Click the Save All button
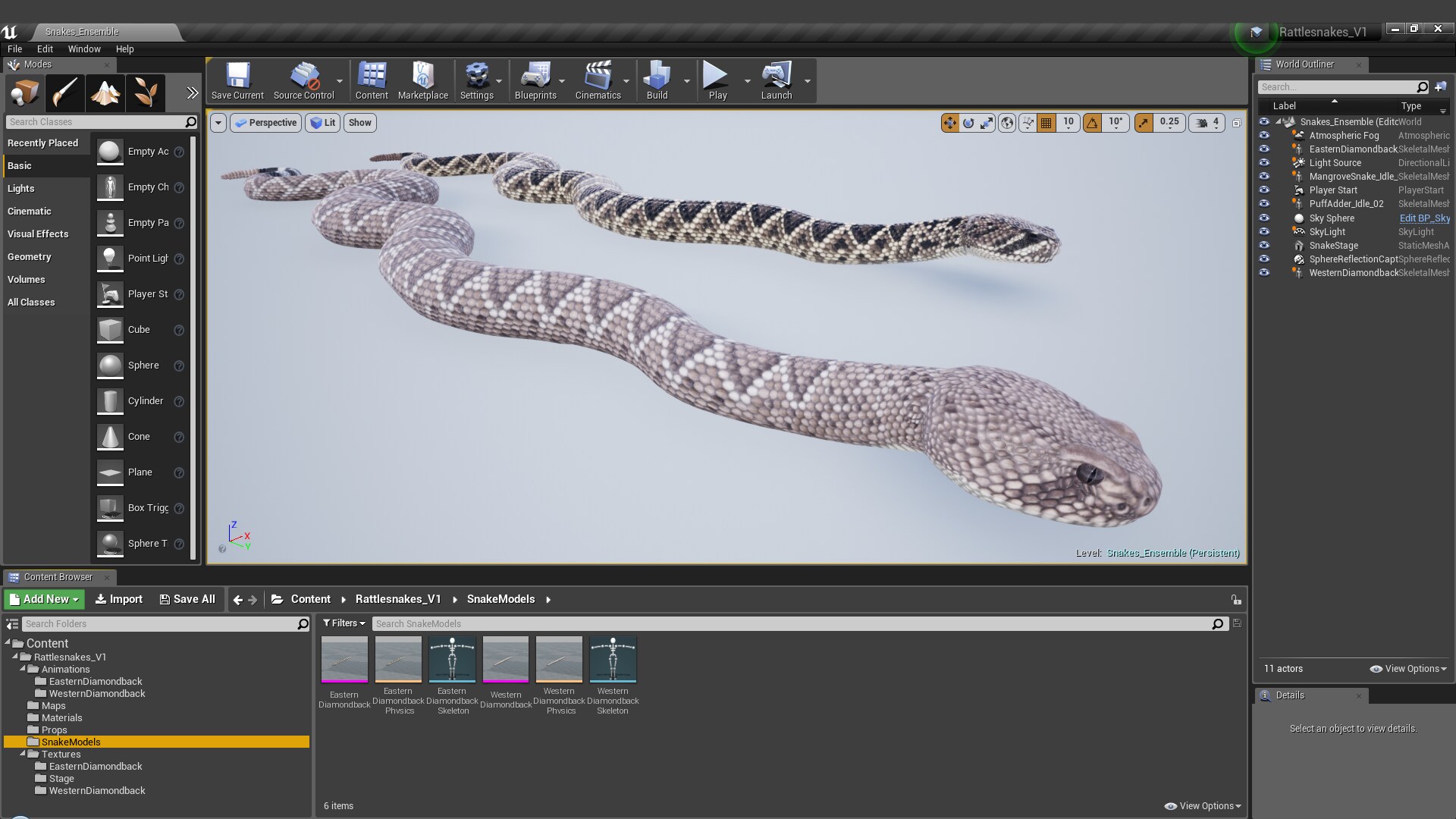The image size is (1456, 819). [187, 598]
